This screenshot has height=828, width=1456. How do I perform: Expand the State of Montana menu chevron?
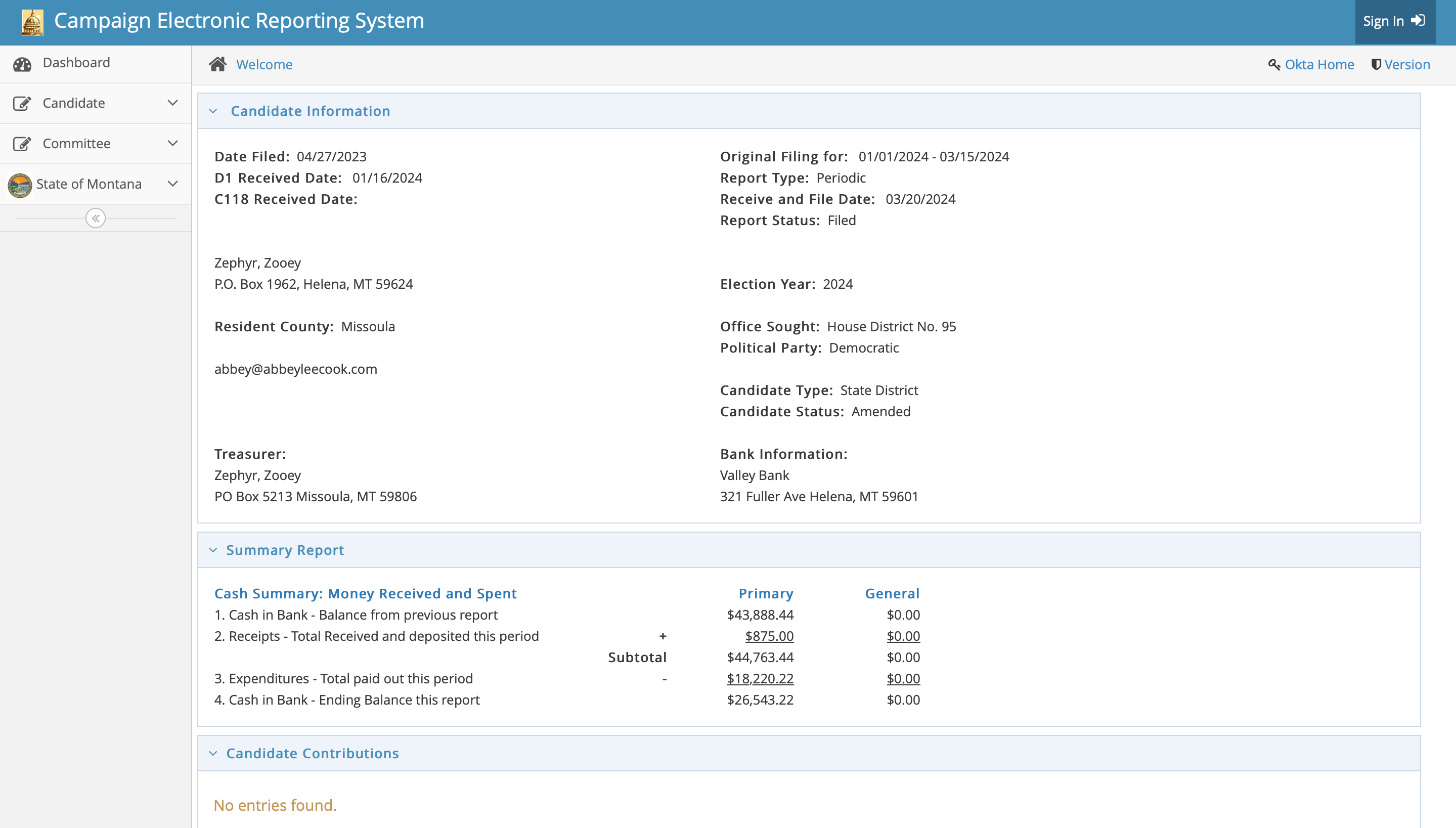tap(173, 184)
